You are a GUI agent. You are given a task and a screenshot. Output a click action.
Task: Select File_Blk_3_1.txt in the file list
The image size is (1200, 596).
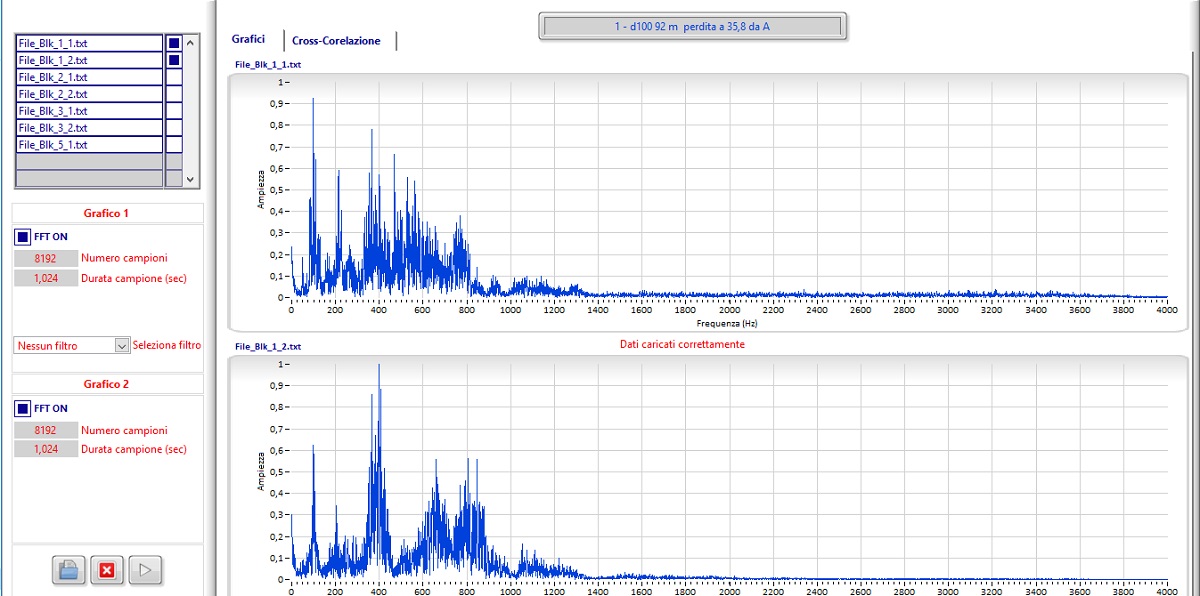pyautogui.click(x=89, y=111)
